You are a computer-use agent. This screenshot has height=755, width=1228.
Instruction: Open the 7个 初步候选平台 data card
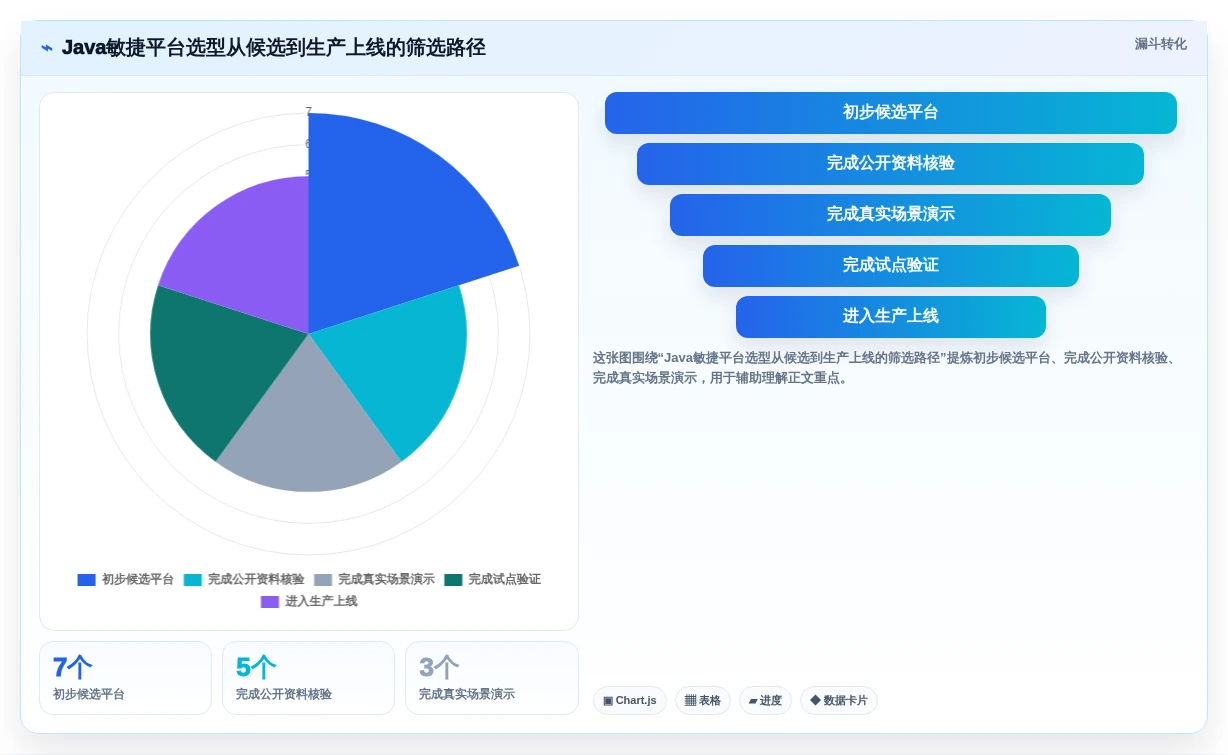click(125, 678)
